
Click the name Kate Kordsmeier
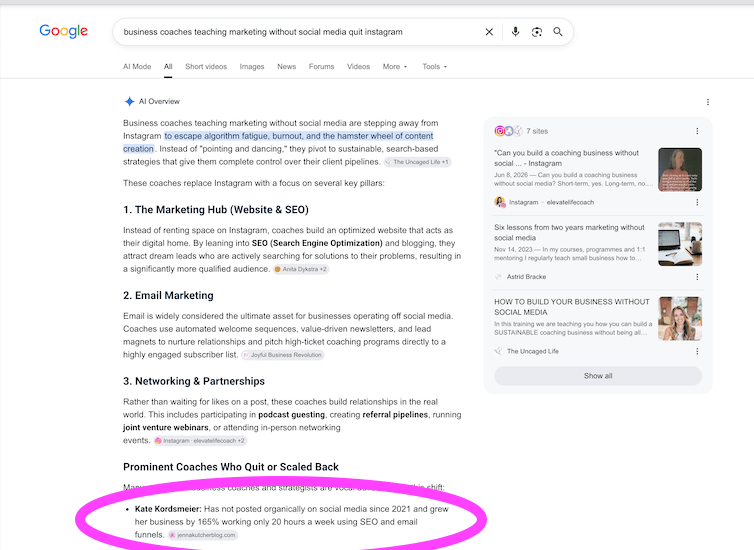point(168,509)
